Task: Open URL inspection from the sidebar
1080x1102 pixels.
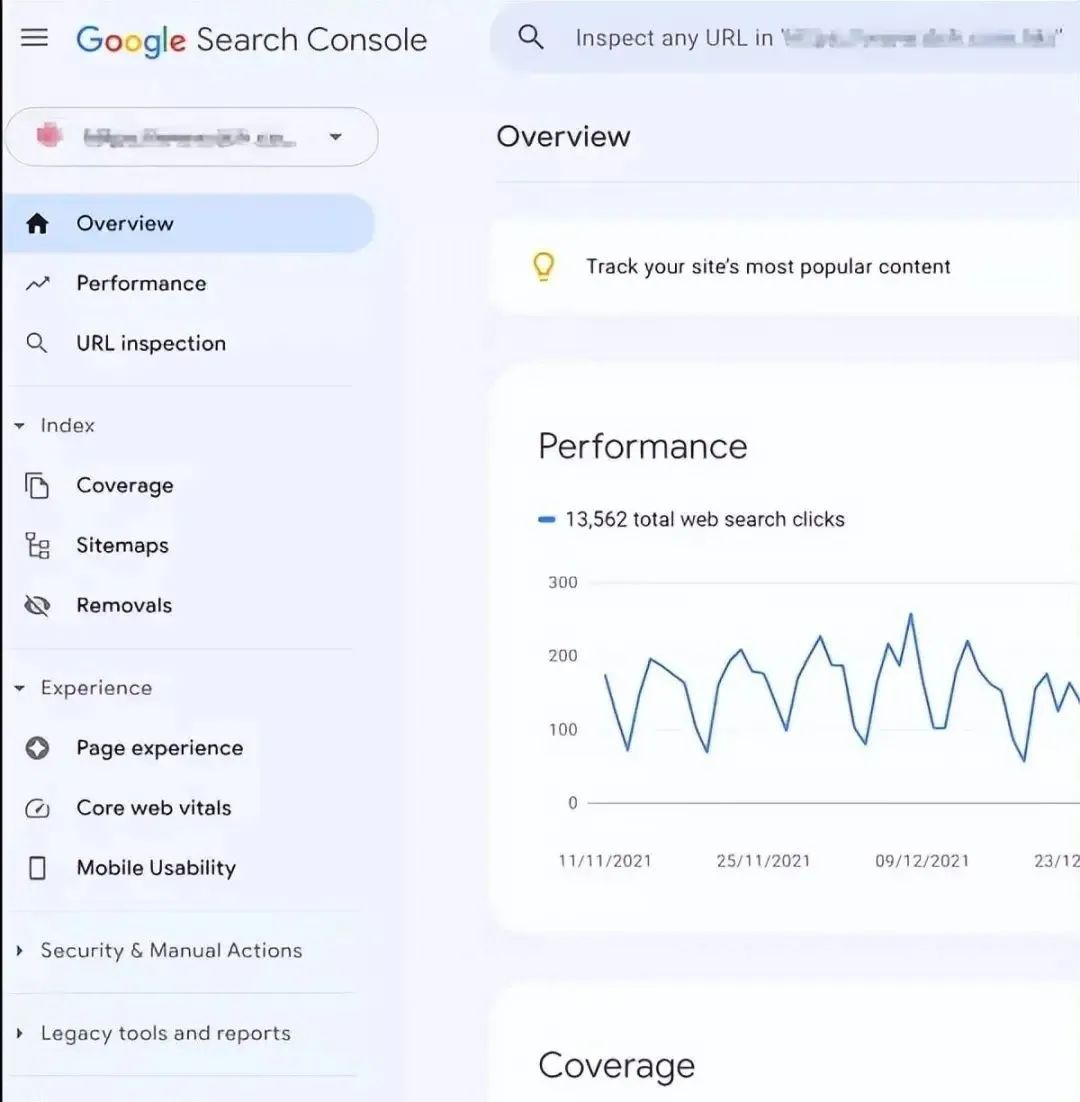Action: click(x=151, y=344)
